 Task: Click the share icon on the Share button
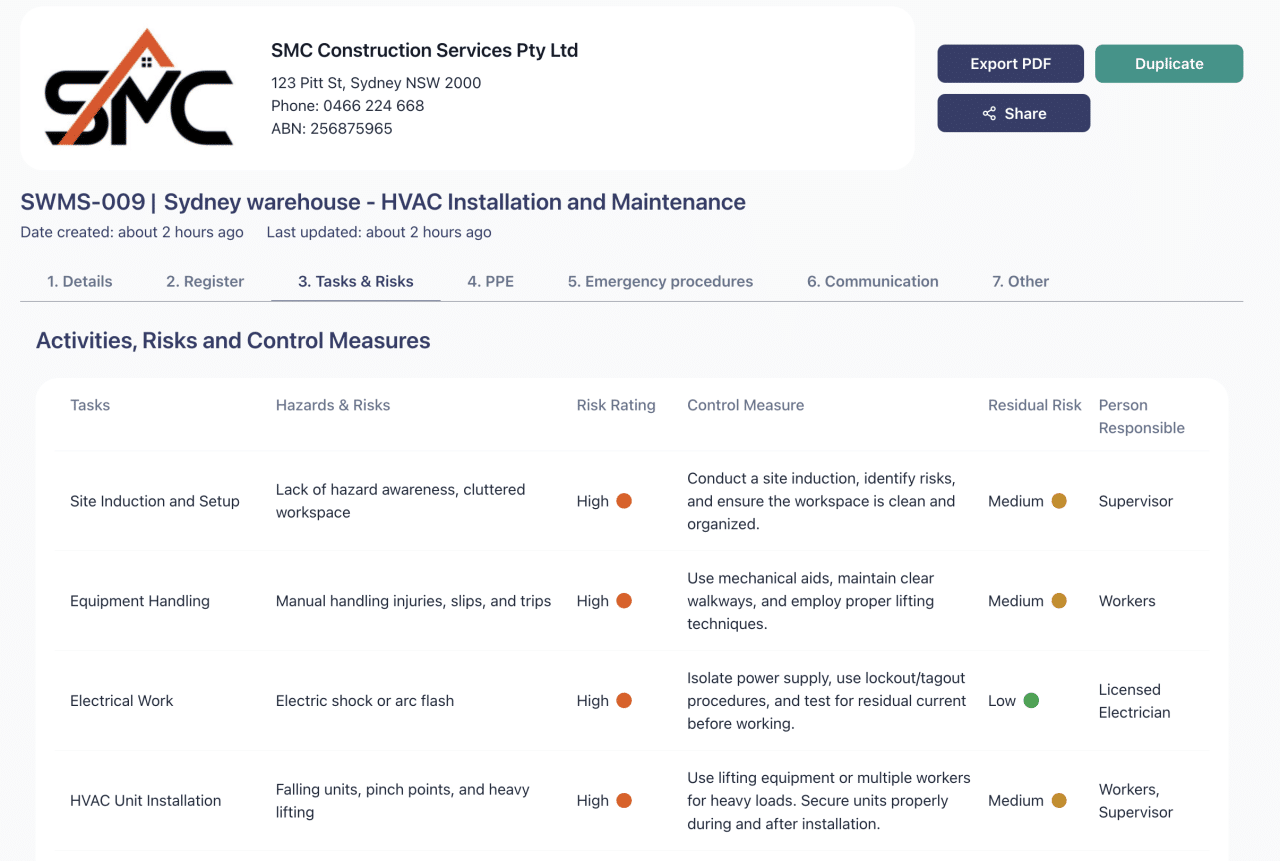988,113
